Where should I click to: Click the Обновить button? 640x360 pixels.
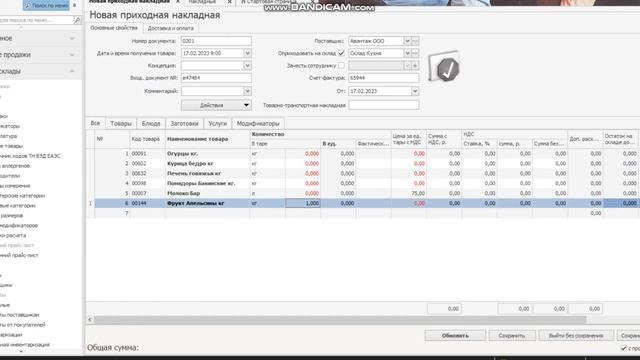click(455, 336)
